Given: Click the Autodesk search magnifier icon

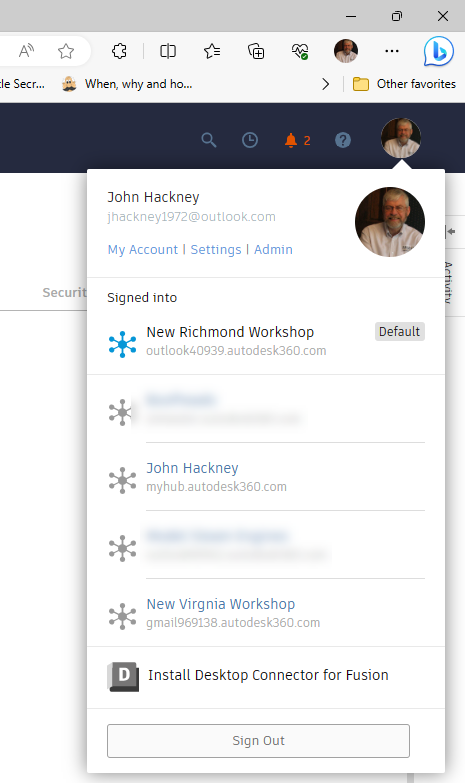Looking at the screenshot, I should pos(209,140).
